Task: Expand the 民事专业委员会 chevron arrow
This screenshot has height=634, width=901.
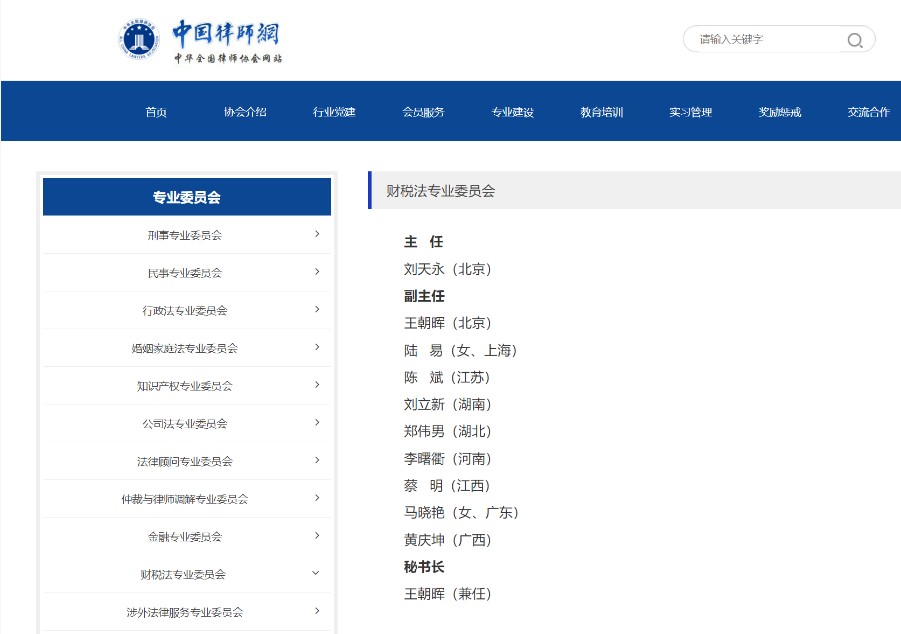Action: pyautogui.click(x=317, y=272)
